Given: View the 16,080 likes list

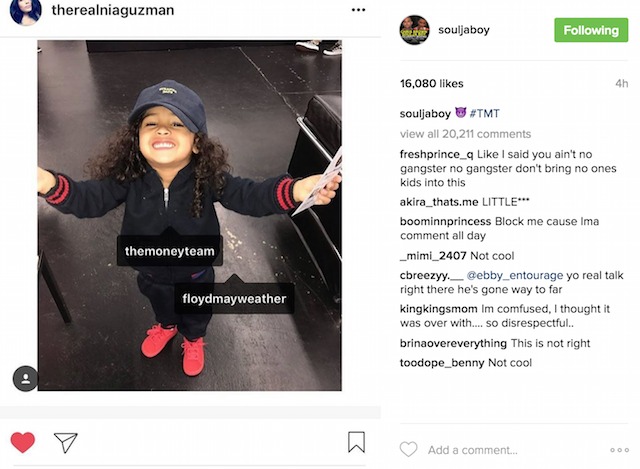Looking at the screenshot, I should point(431,84).
